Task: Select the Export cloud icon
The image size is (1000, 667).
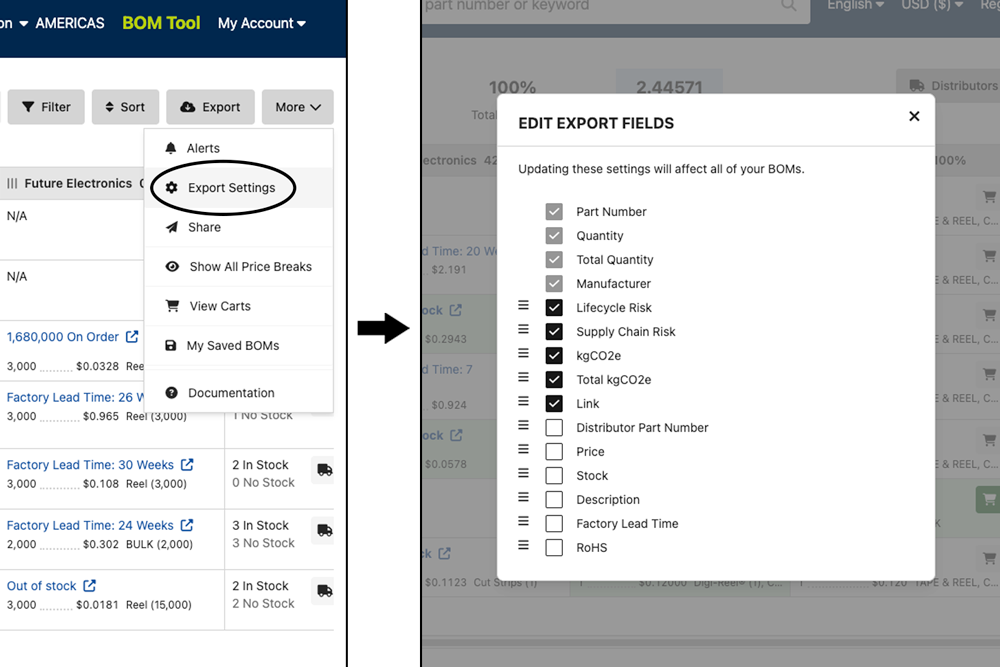Action: tap(185, 107)
